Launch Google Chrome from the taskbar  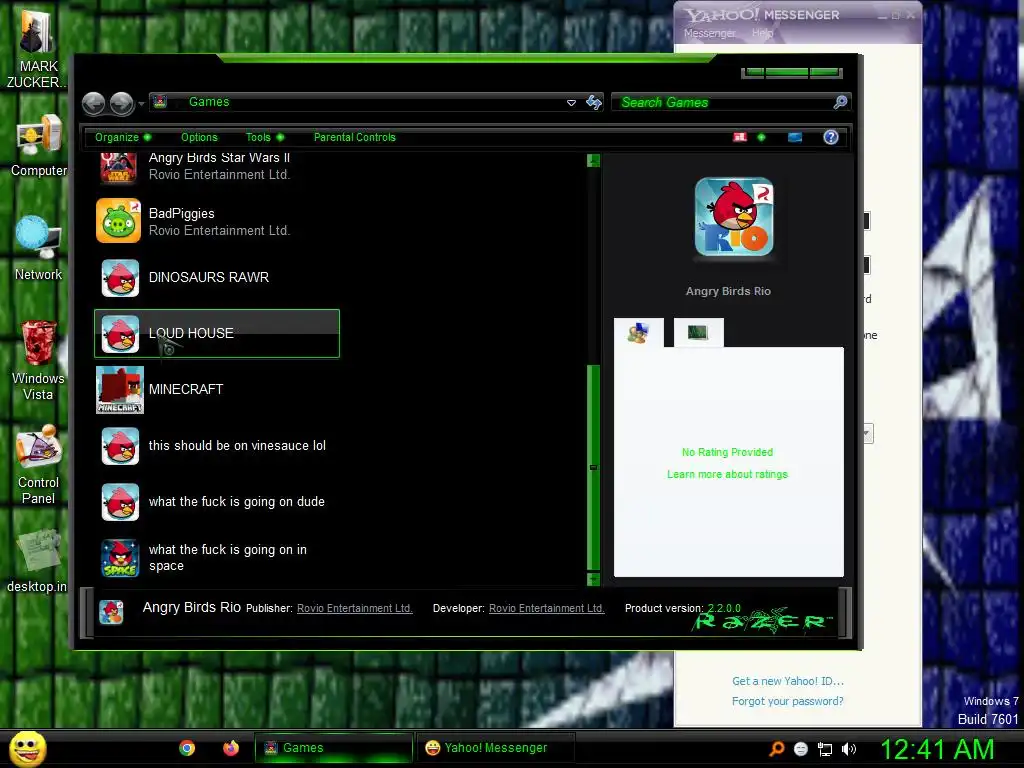[x=187, y=748]
